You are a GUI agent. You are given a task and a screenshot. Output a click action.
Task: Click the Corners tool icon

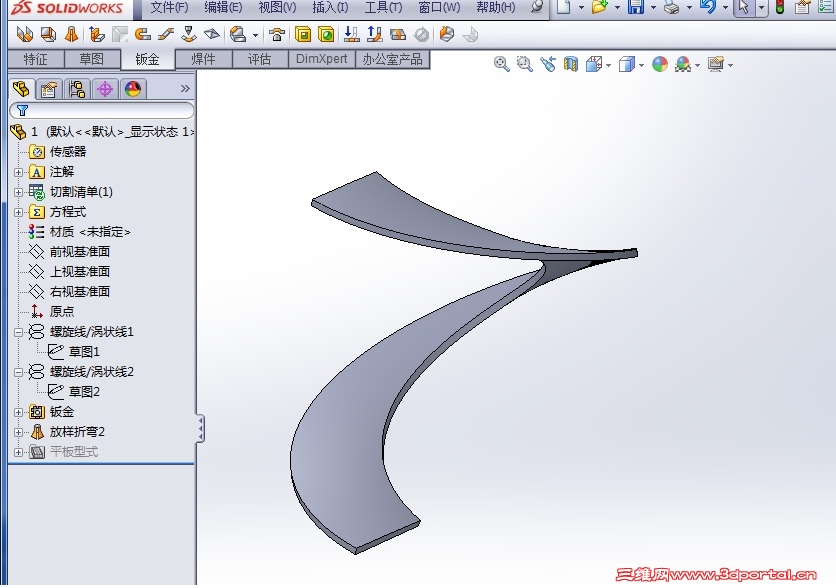tap(238, 35)
